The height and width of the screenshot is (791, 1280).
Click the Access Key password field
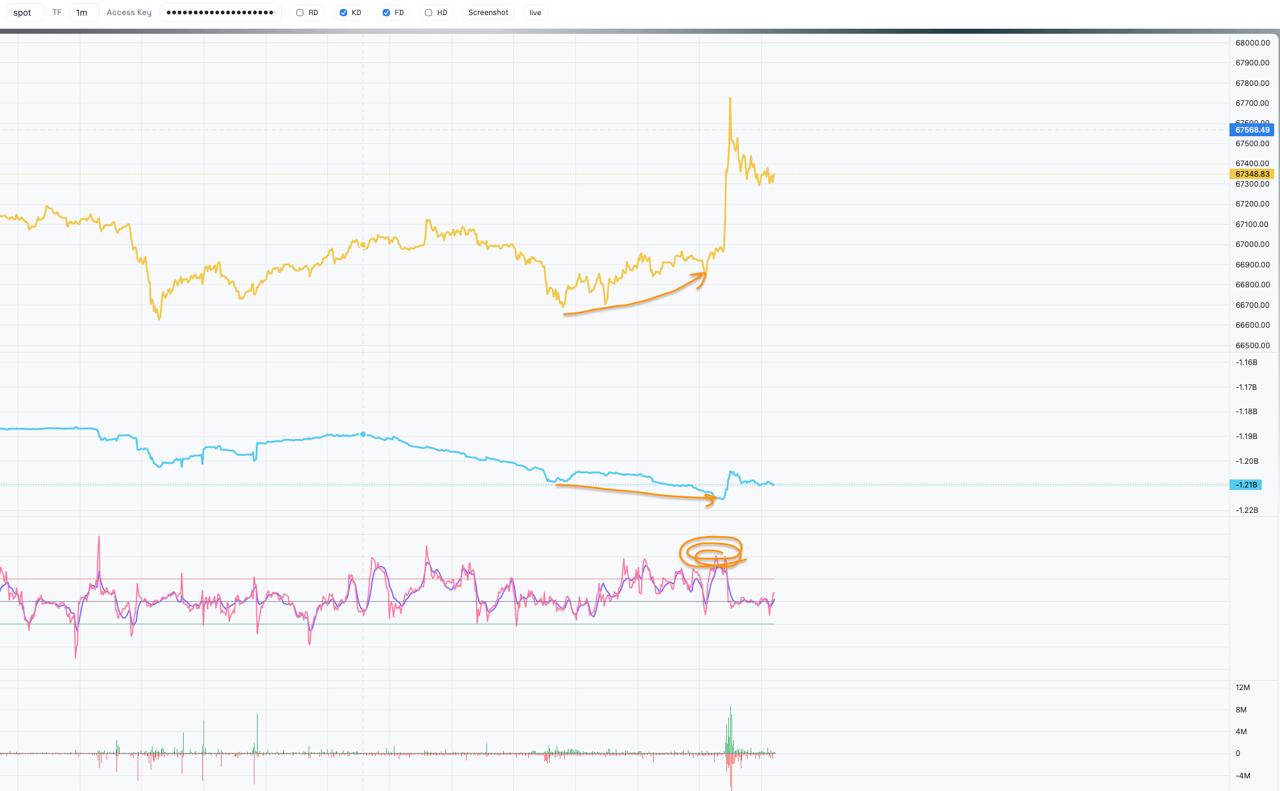pyautogui.click(x=220, y=13)
